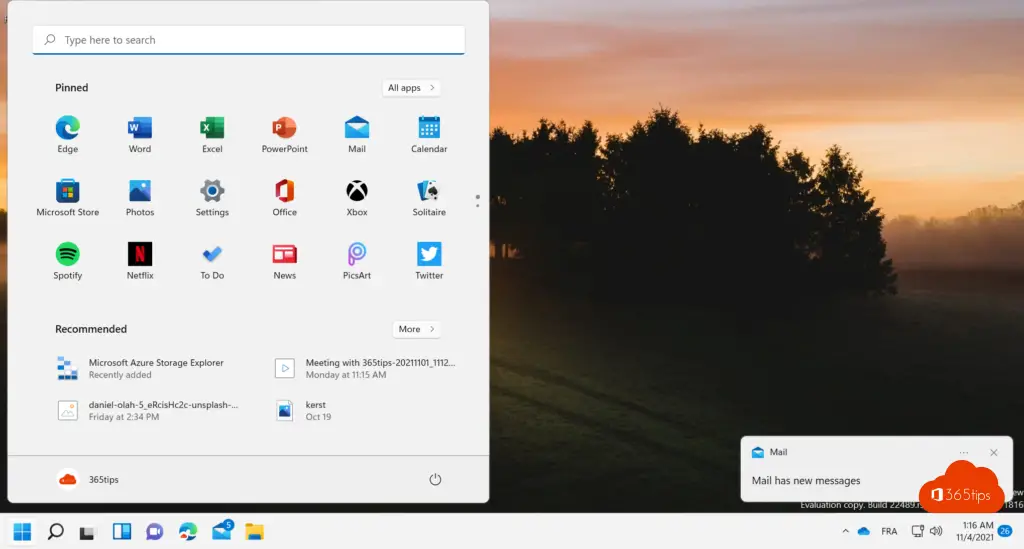Image resolution: width=1024 pixels, height=549 pixels.
Task: Open daniel-olah unsplash image file
Action: pos(149,410)
